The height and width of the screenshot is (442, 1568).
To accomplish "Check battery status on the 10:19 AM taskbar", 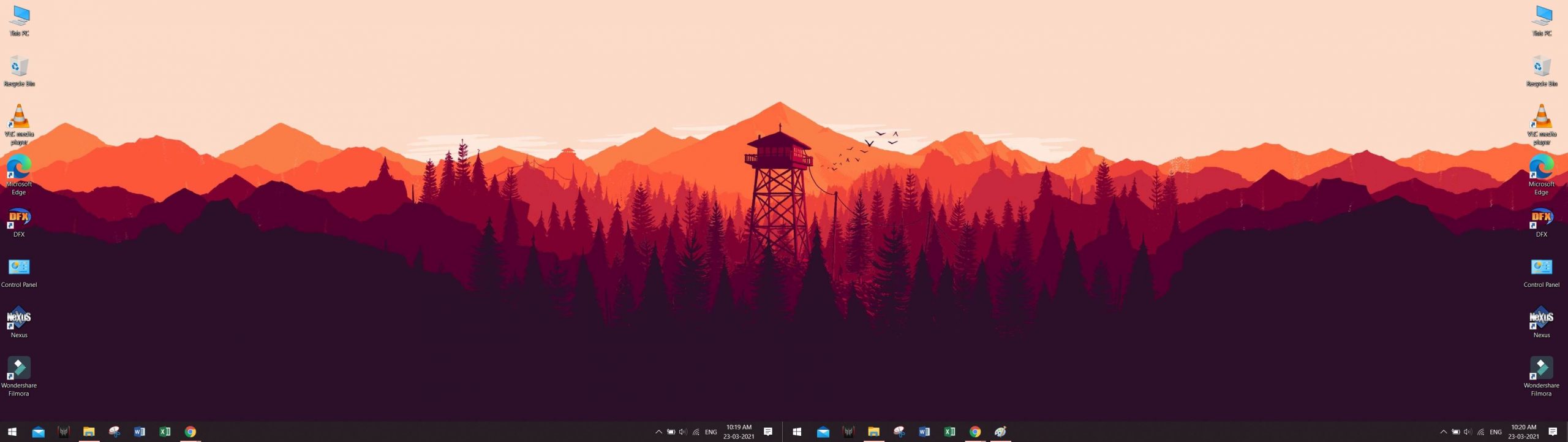I will point(671,432).
